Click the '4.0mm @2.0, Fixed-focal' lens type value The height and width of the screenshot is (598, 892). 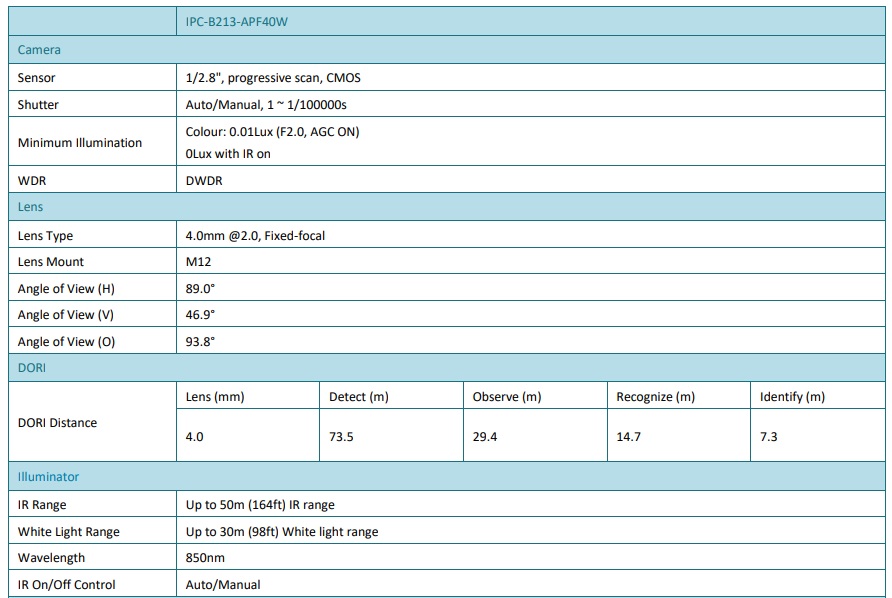[x=255, y=236]
